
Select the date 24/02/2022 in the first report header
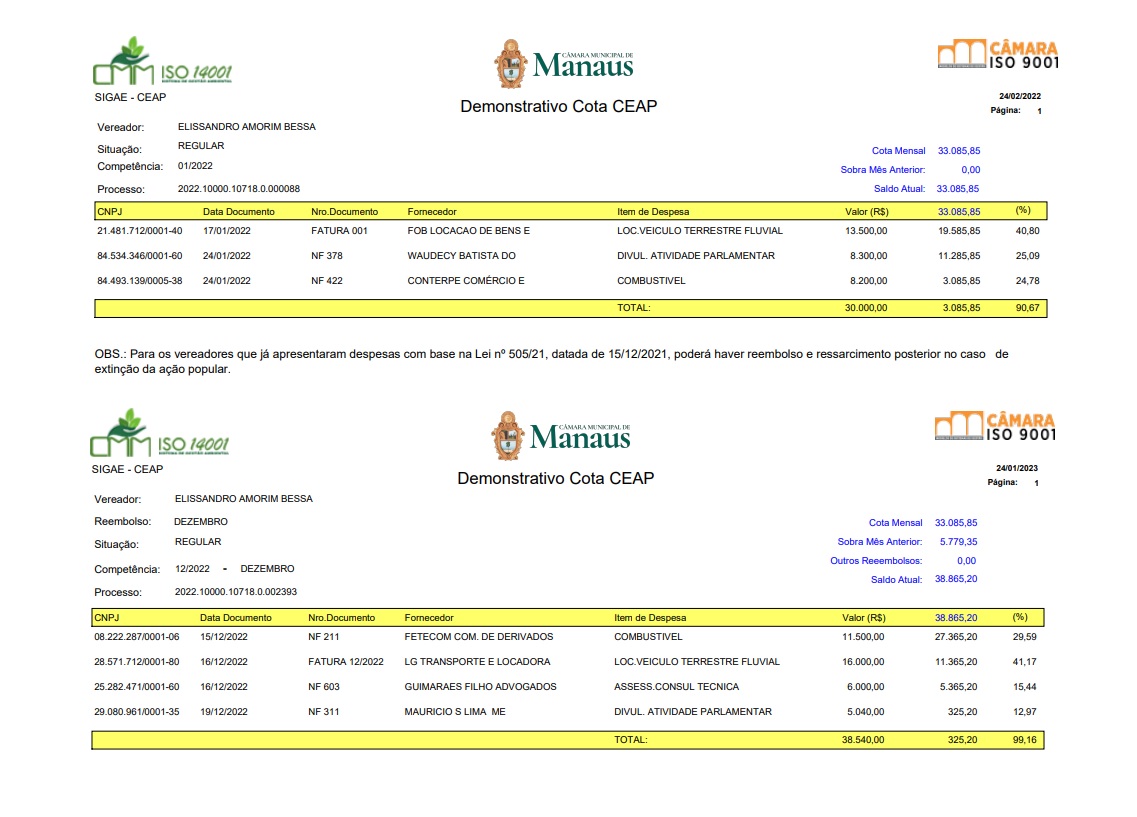point(1020,96)
